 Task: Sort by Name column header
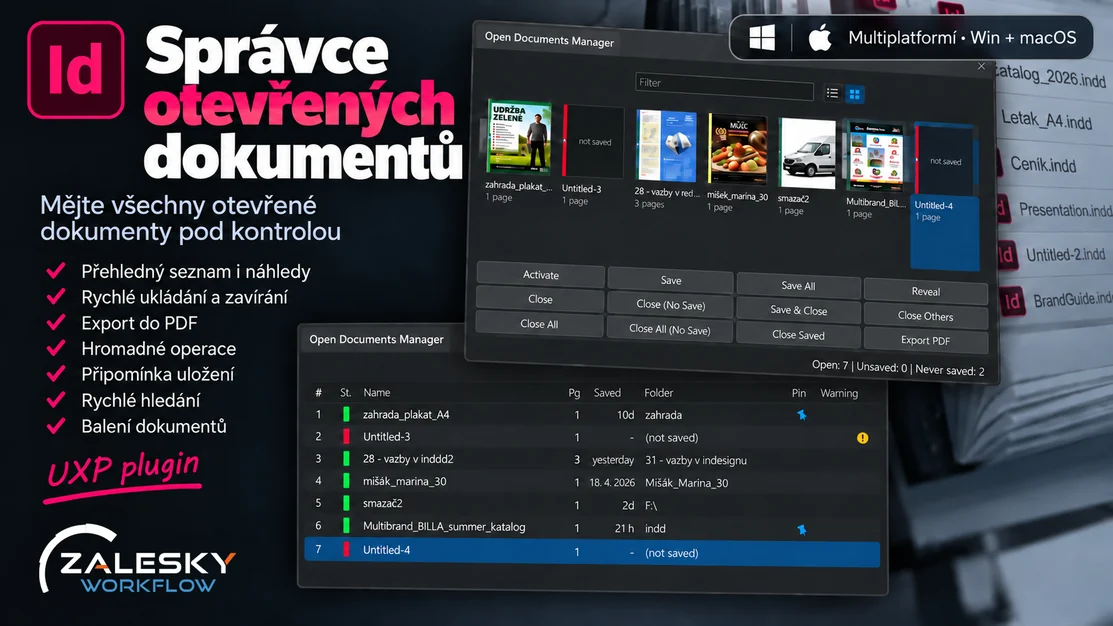click(377, 392)
